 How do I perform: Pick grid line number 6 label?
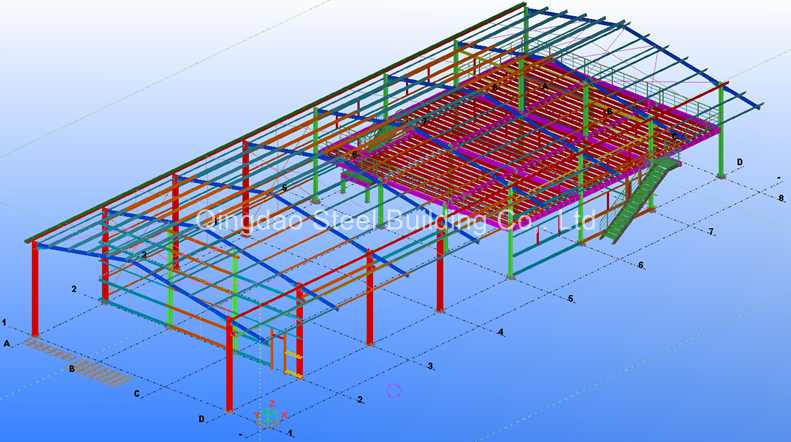pyautogui.click(x=640, y=265)
